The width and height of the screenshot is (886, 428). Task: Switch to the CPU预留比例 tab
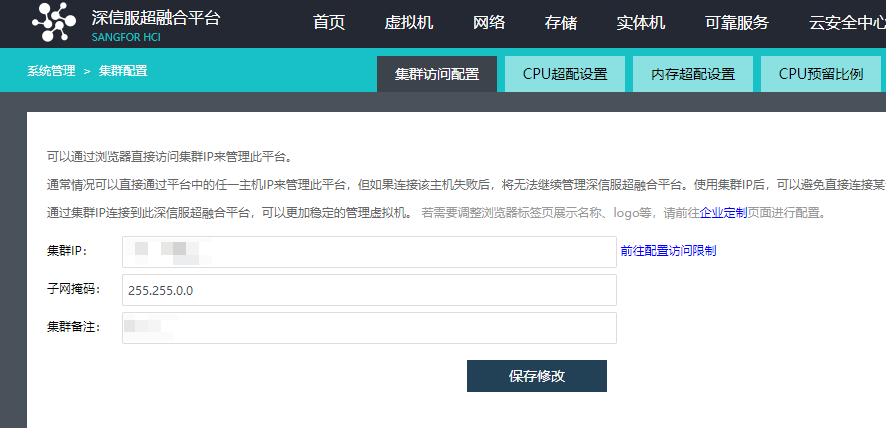tap(821, 74)
